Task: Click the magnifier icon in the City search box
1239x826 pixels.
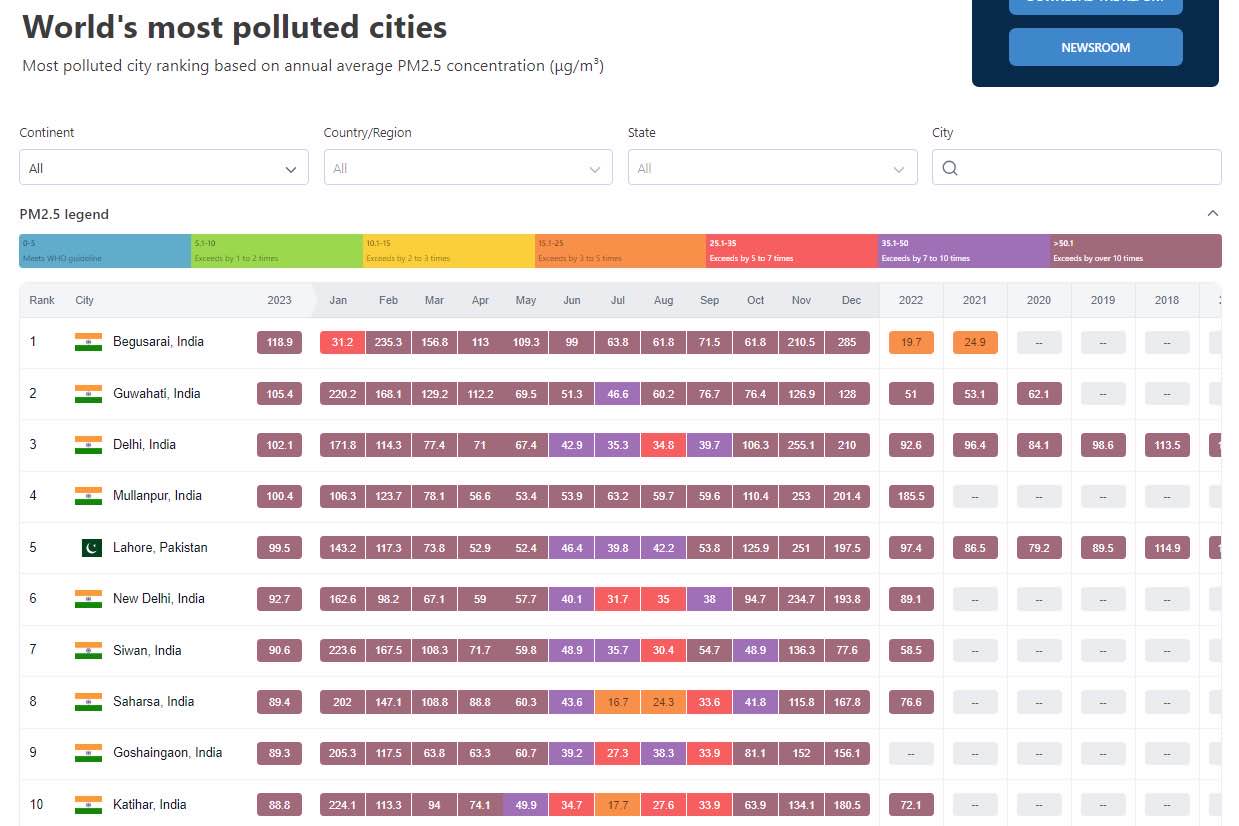Action: [950, 168]
